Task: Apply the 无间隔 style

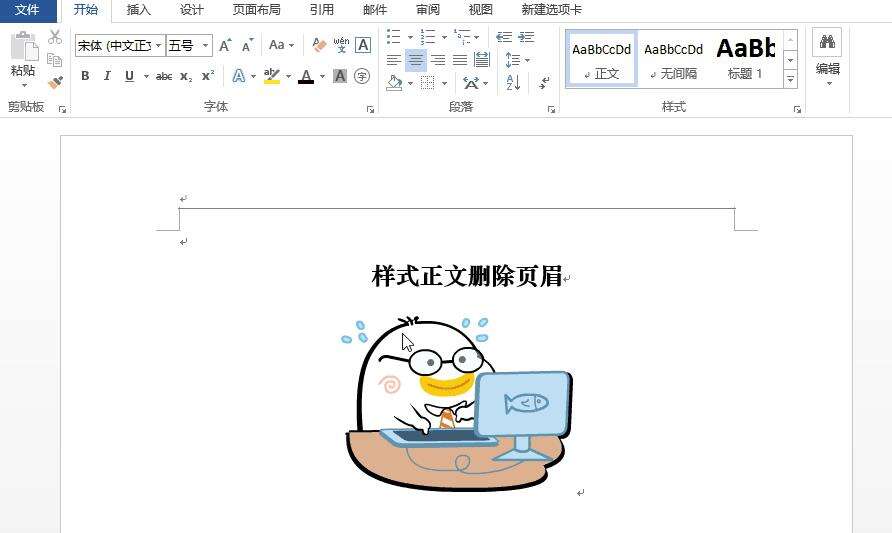Action: 674,59
